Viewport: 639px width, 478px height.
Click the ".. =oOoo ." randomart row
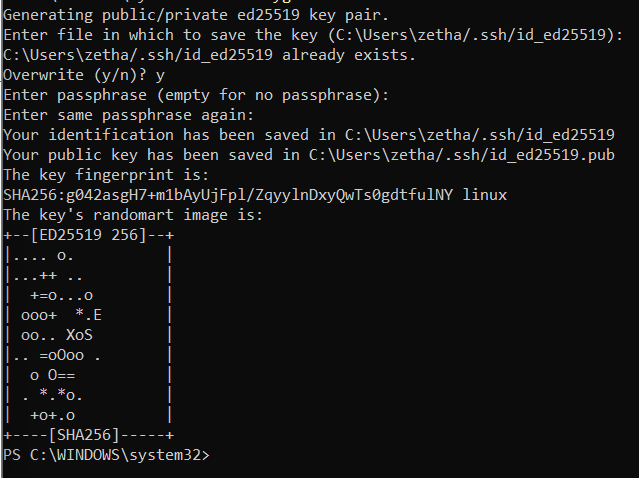click(57, 355)
